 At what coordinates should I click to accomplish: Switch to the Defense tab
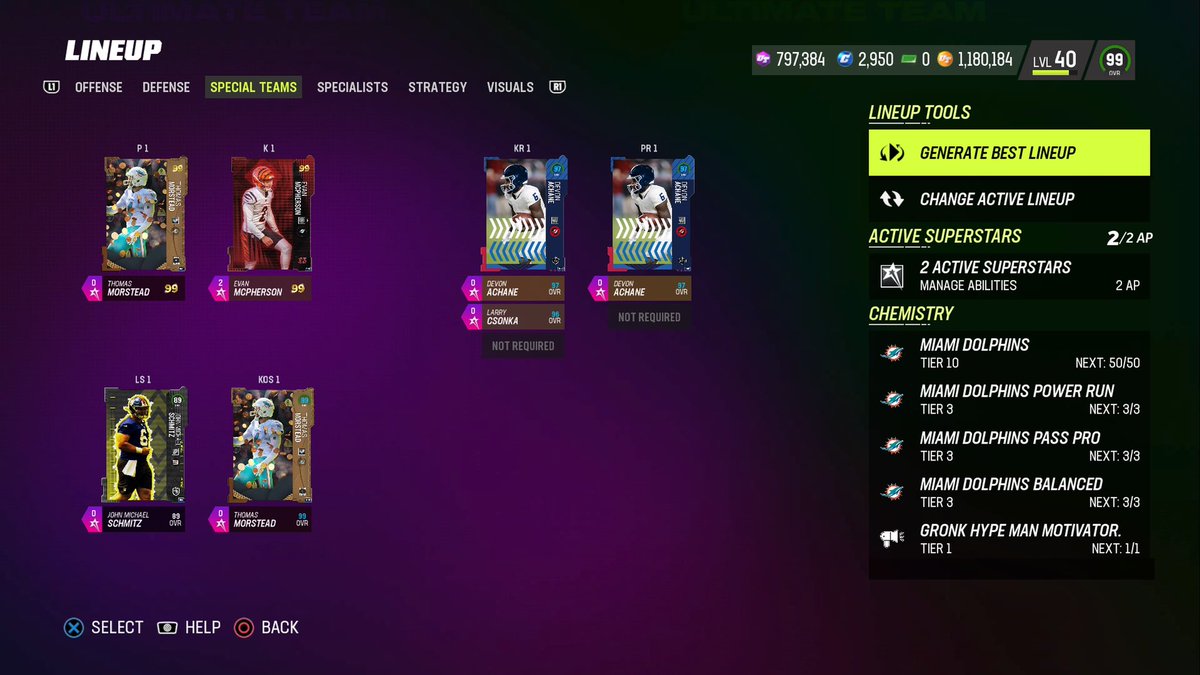(x=166, y=87)
